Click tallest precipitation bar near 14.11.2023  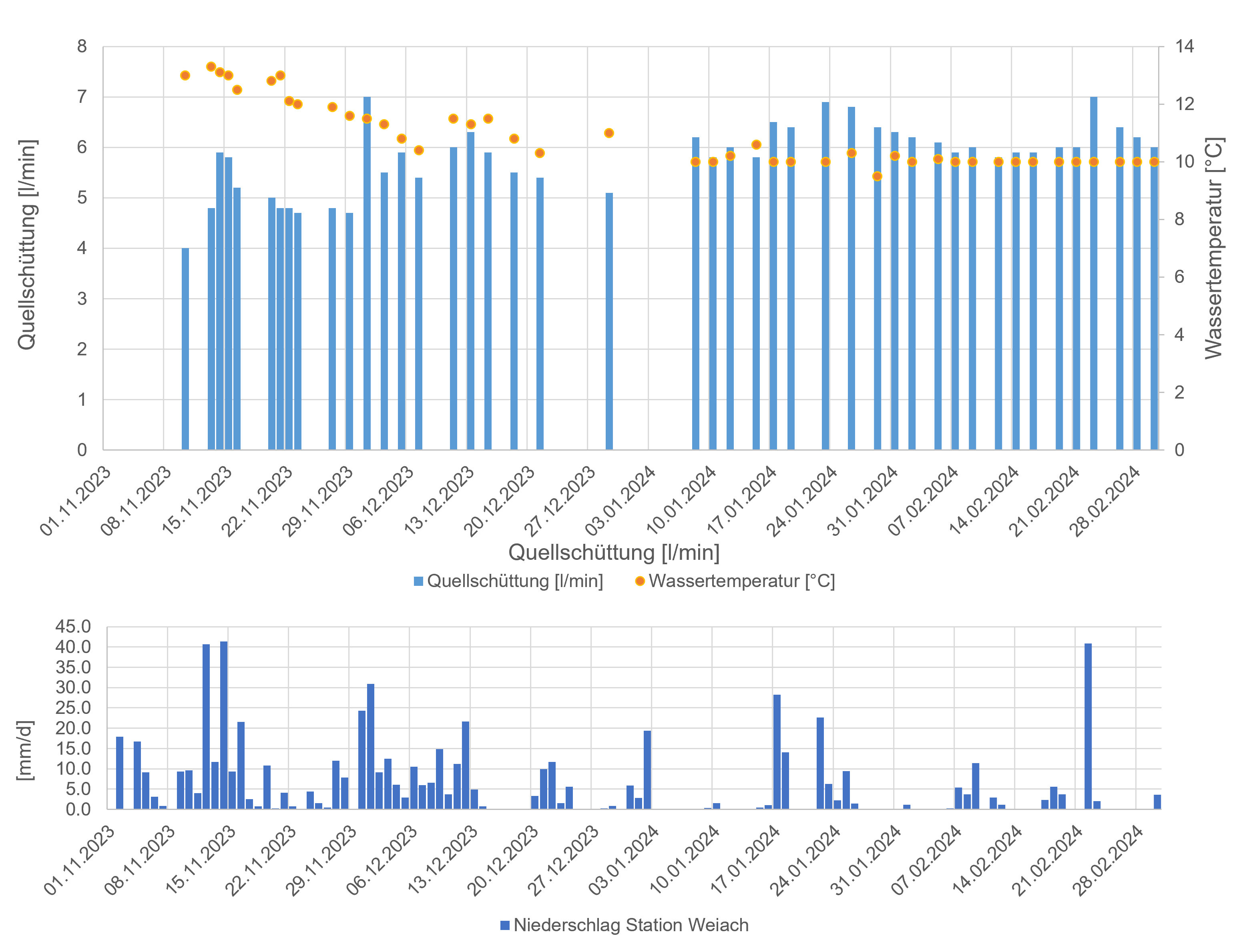(x=224, y=725)
